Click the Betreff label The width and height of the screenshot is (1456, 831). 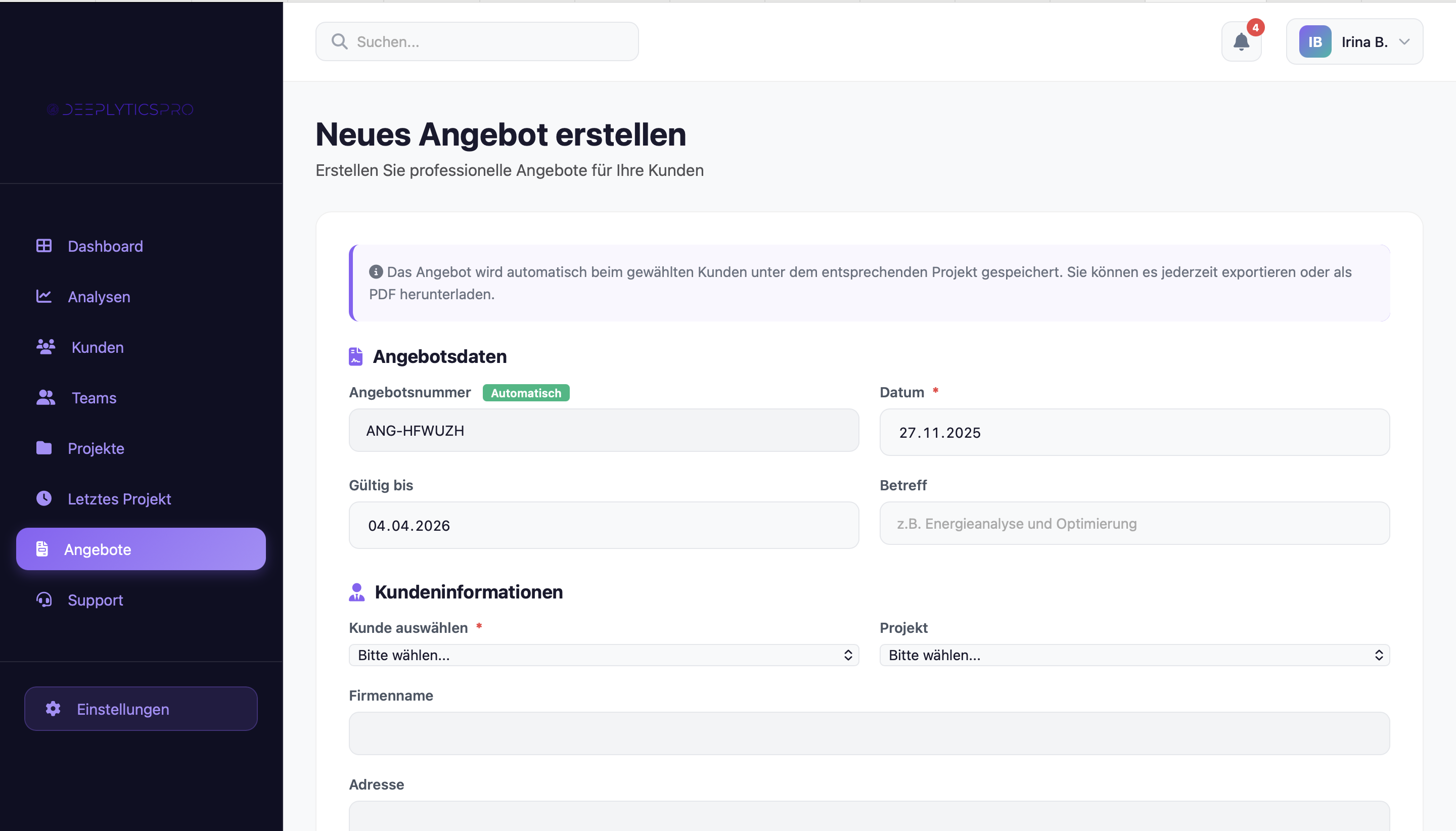pos(903,485)
